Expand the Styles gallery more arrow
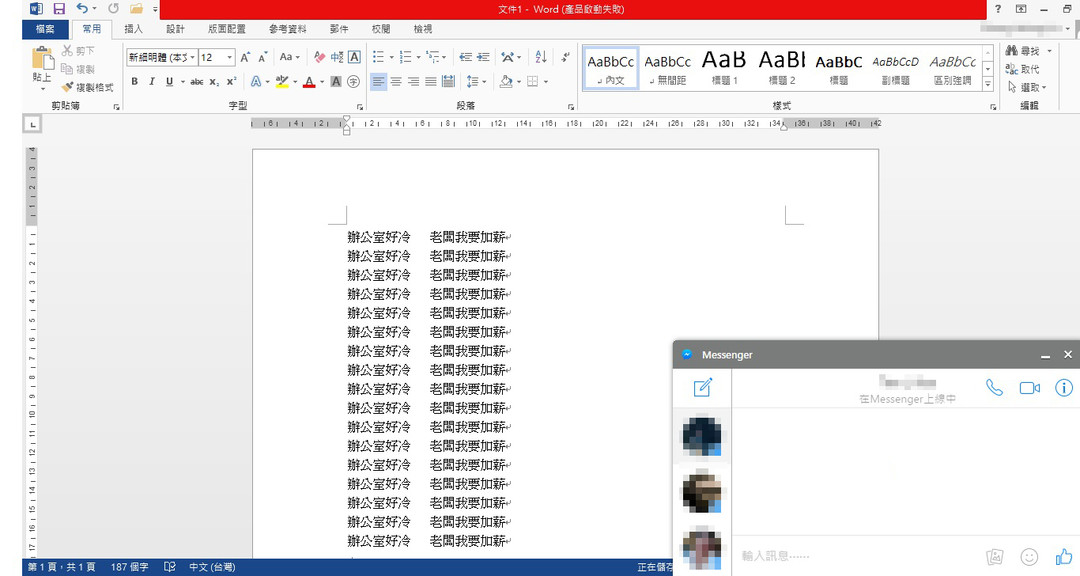This screenshot has height=576, width=1080. click(988, 84)
